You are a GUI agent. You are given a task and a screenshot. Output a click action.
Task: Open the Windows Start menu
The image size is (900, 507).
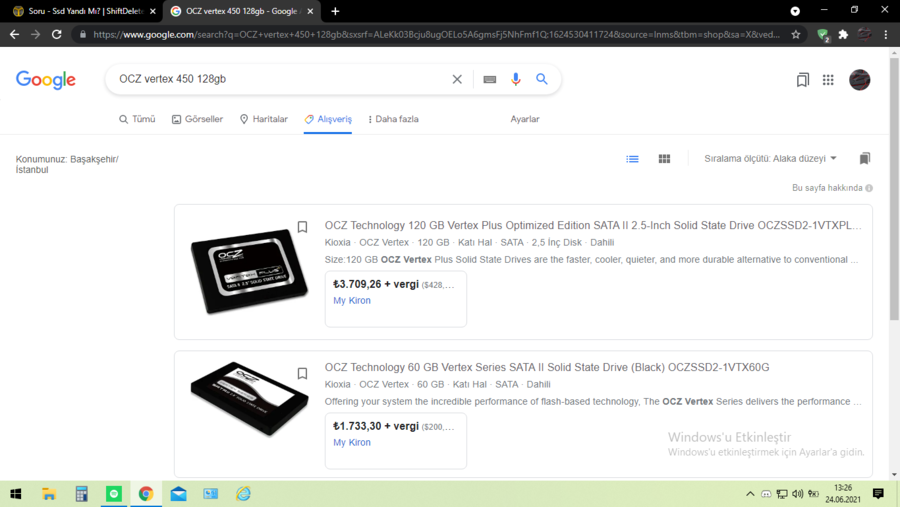coord(16,494)
